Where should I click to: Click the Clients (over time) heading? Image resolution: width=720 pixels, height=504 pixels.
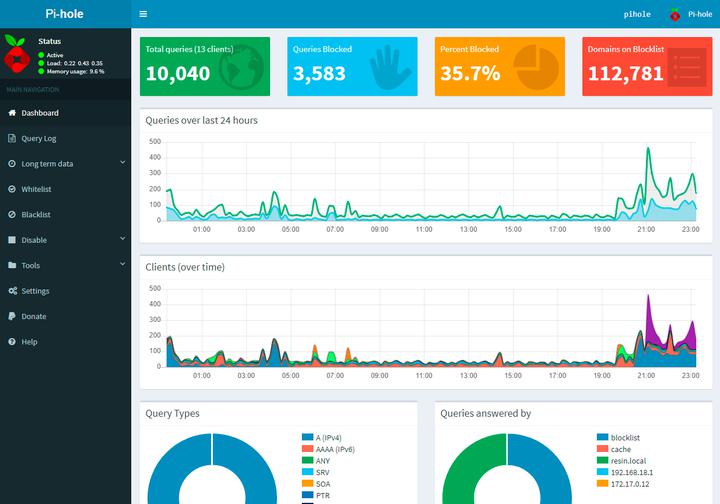[x=185, y=267]
